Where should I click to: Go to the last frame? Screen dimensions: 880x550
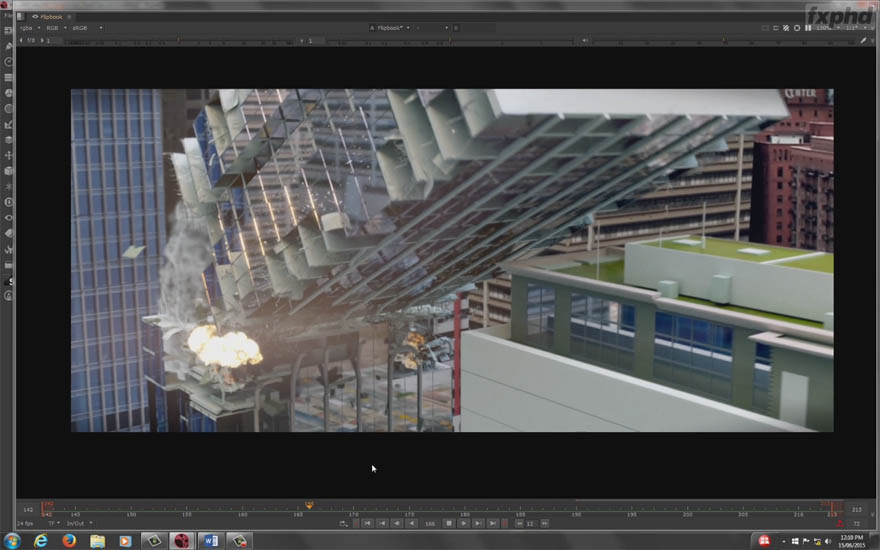492,523
